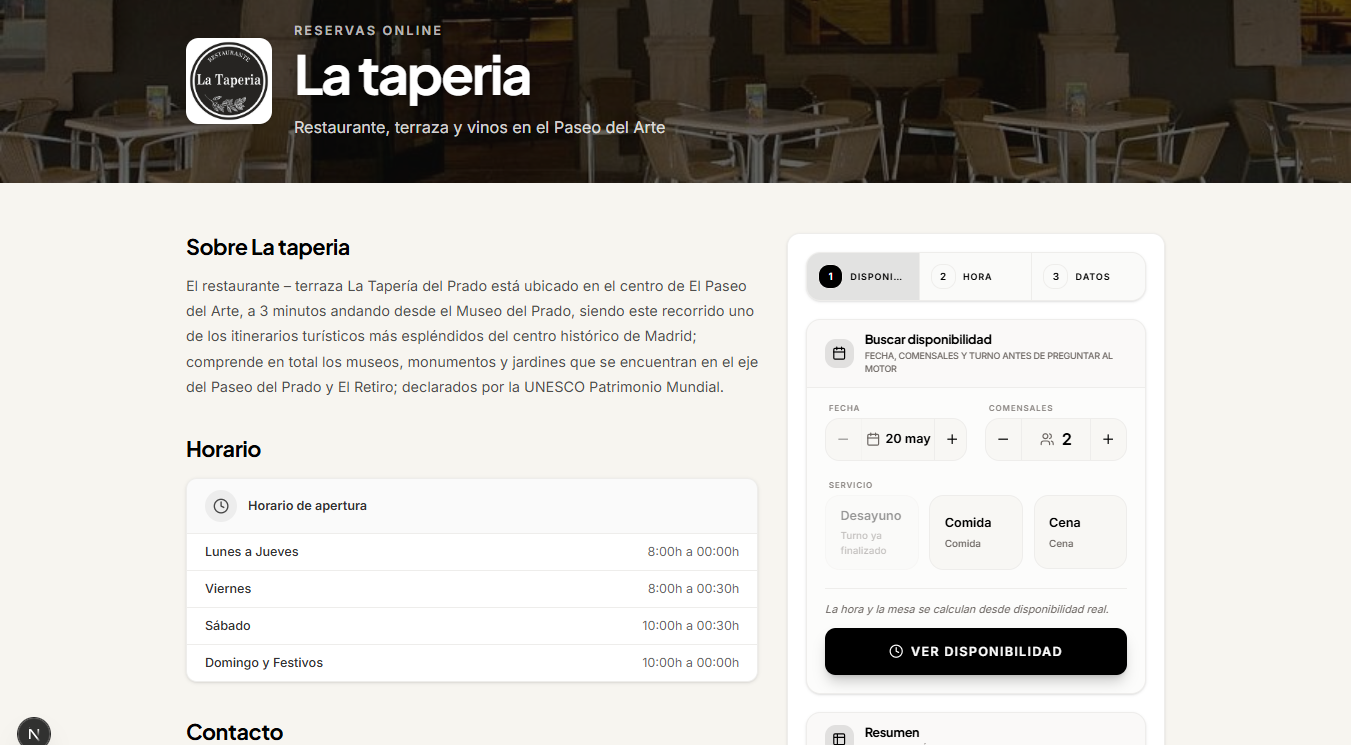Click the 8:00h a 00:00h value
The height and width of the screenshot is (745, 1351).
pyautogui.click(x=693, y=552)
